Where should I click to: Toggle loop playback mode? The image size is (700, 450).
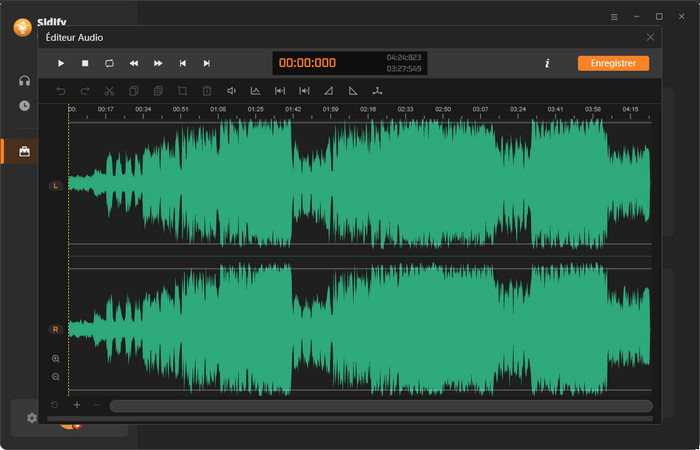[x=109, y=63]
